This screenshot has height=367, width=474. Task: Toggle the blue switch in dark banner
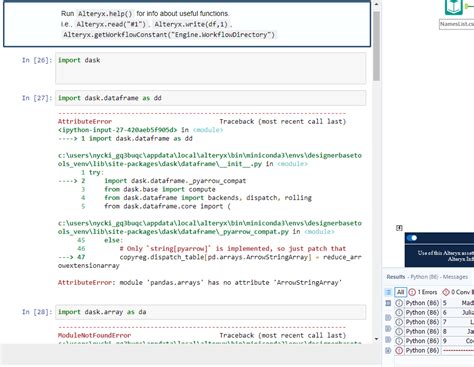[412, 238]
